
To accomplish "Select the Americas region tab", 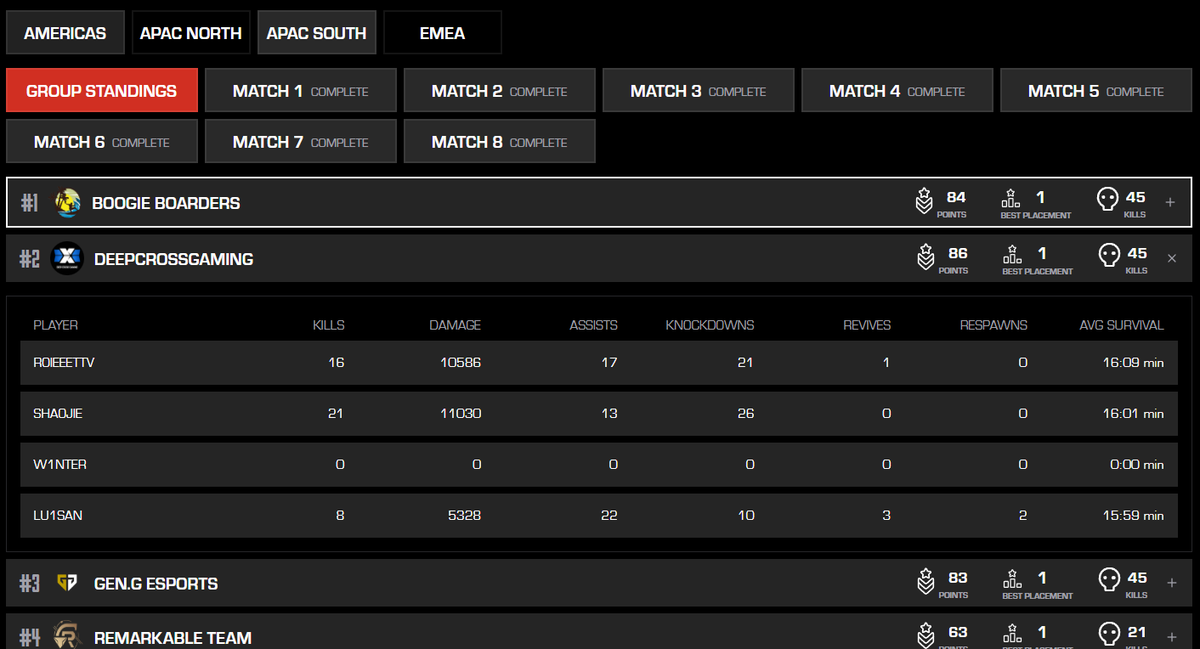I will [65, 33].
